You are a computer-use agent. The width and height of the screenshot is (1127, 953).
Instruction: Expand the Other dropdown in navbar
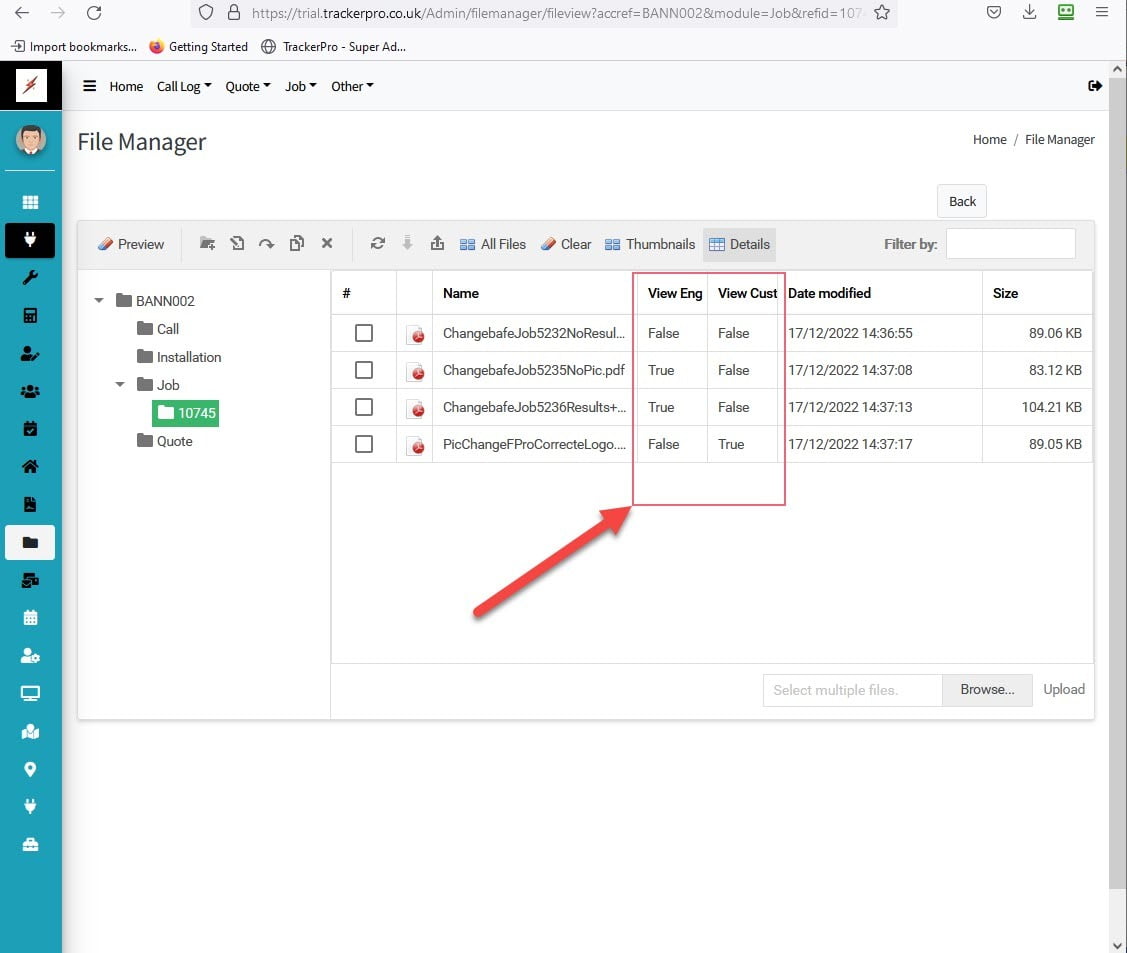pos(352,86)
